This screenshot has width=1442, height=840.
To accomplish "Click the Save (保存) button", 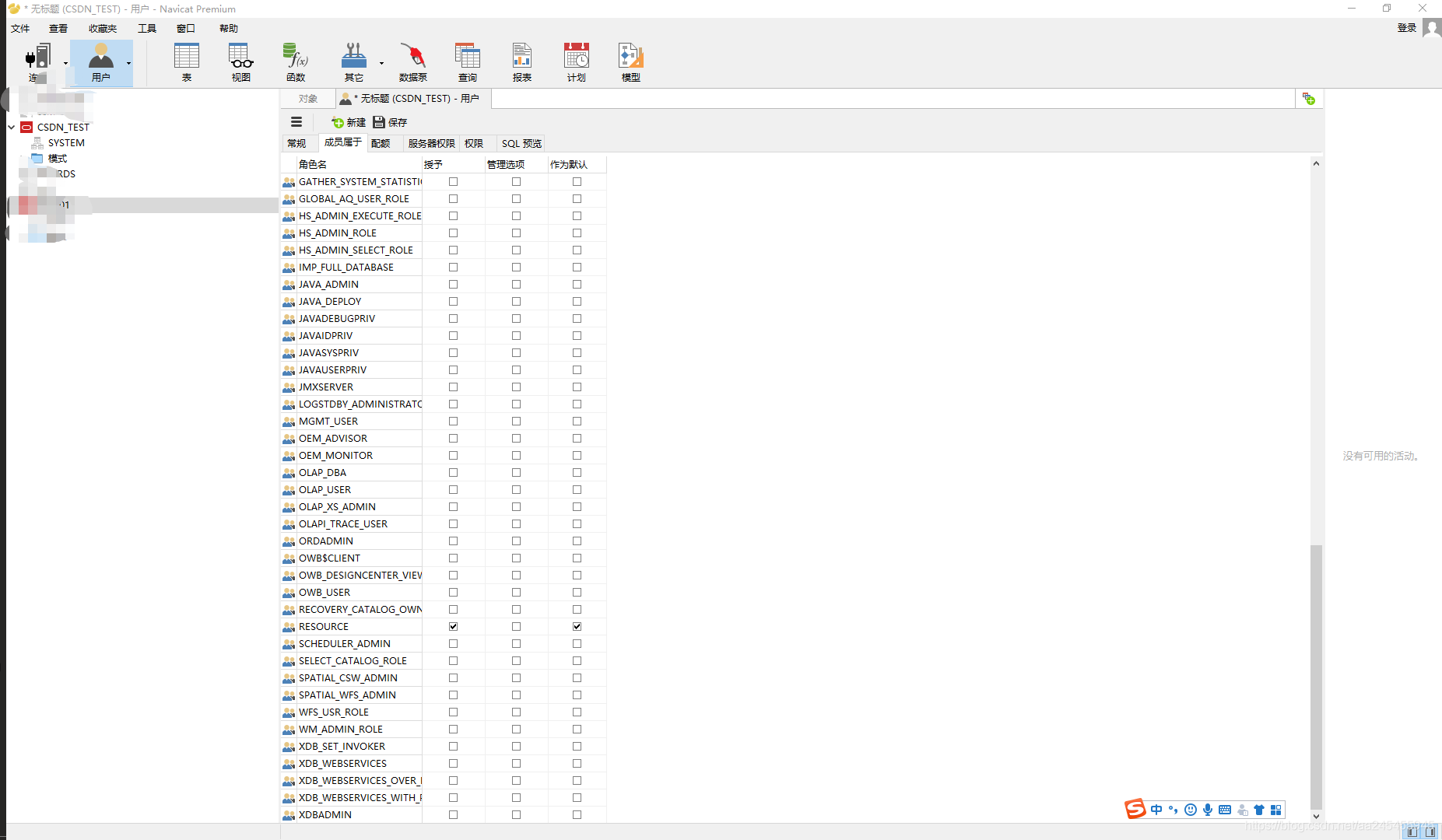I will click(x=390, y=122).
